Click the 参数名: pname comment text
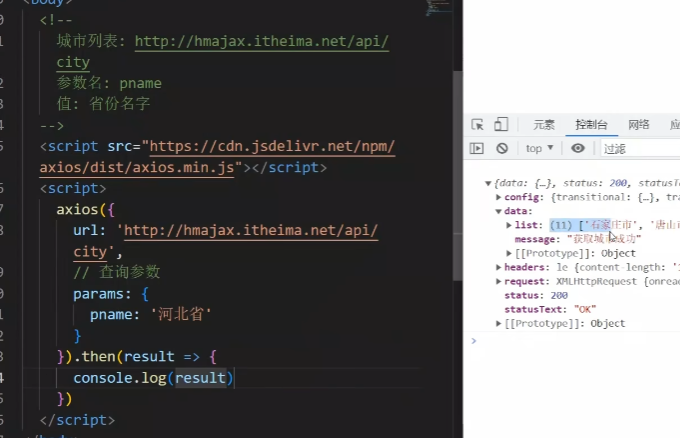 [109, 83]
